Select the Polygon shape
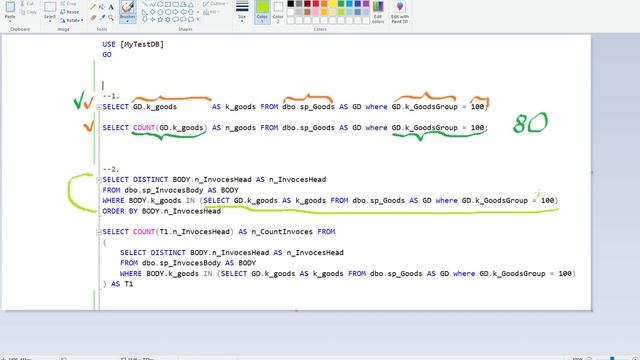The width and height of the screenshot is (640, 360). (x=183, y=4)
